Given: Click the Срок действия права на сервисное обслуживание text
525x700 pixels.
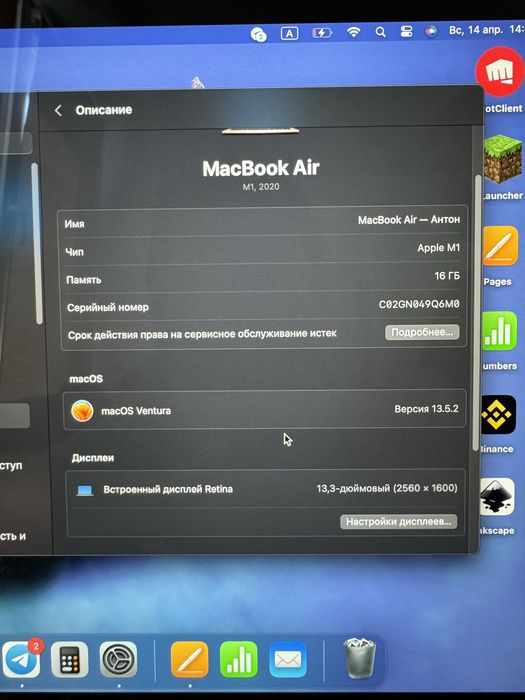Looking at the screenshot, I should tap(202, 334).
